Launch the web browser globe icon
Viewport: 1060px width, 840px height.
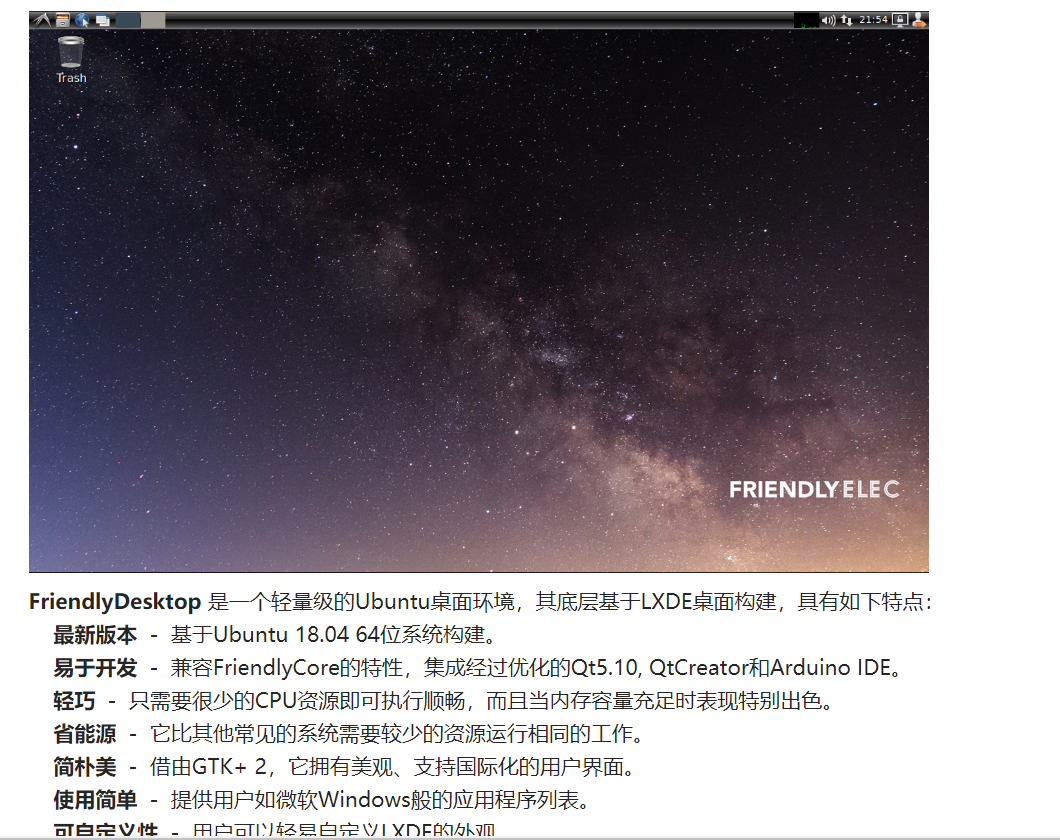tap(82, 20)
